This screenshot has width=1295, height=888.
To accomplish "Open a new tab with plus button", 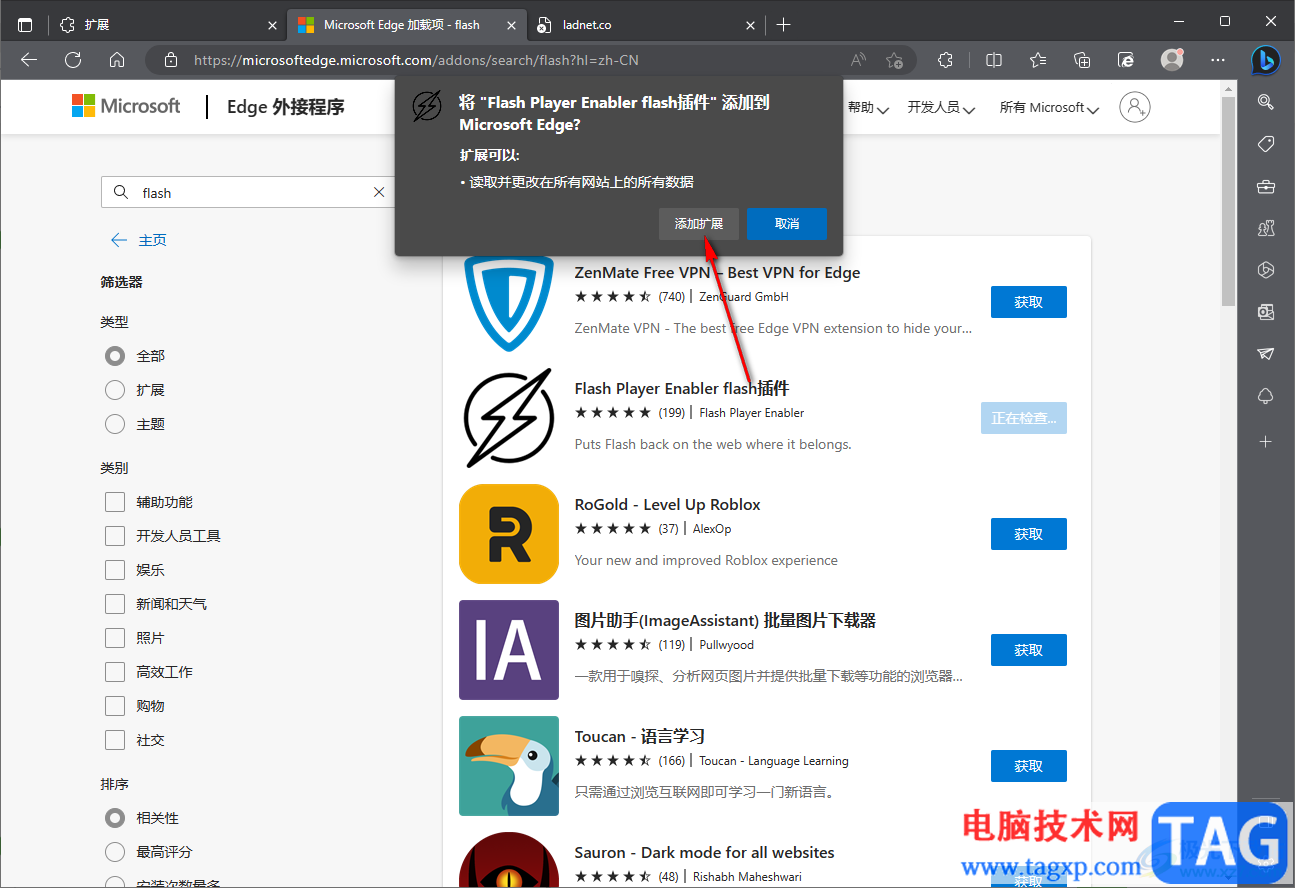I will point(783,25).
